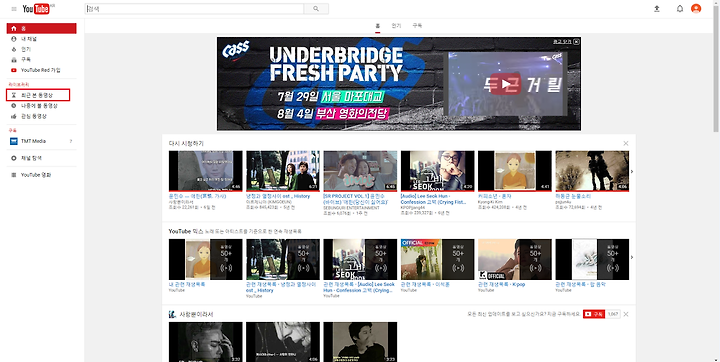Open 냉정과 열정사이 ost History video title

point(278,196)
